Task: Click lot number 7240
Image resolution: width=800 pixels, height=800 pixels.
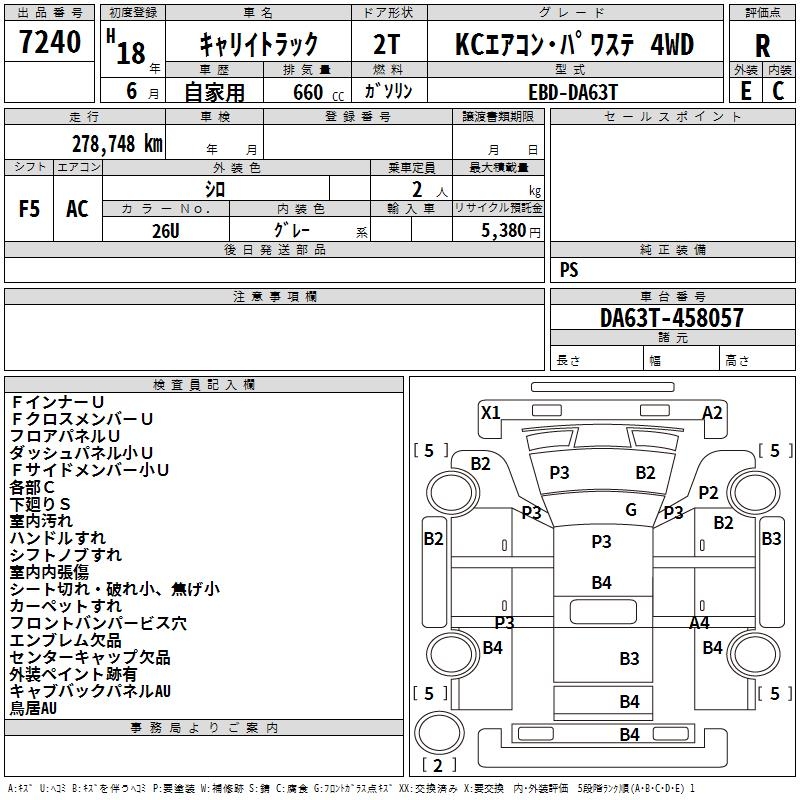Action: [50, 42]
